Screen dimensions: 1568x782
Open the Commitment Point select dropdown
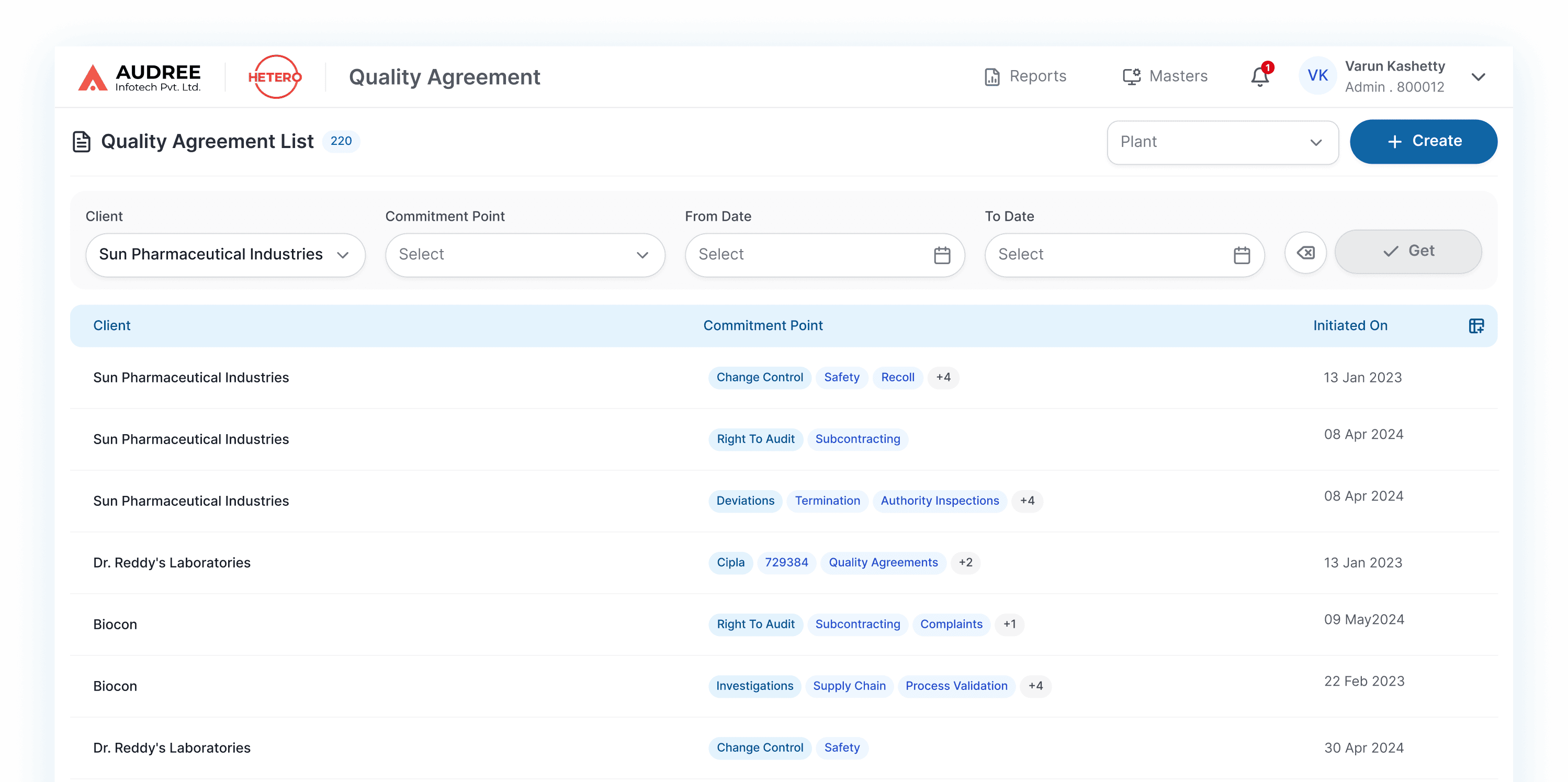click(525, 255)
